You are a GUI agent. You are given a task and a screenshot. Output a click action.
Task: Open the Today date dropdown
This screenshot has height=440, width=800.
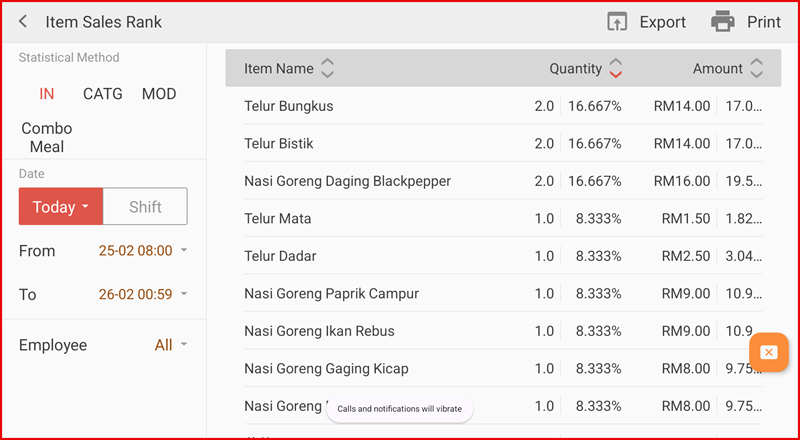click(60, 207)
